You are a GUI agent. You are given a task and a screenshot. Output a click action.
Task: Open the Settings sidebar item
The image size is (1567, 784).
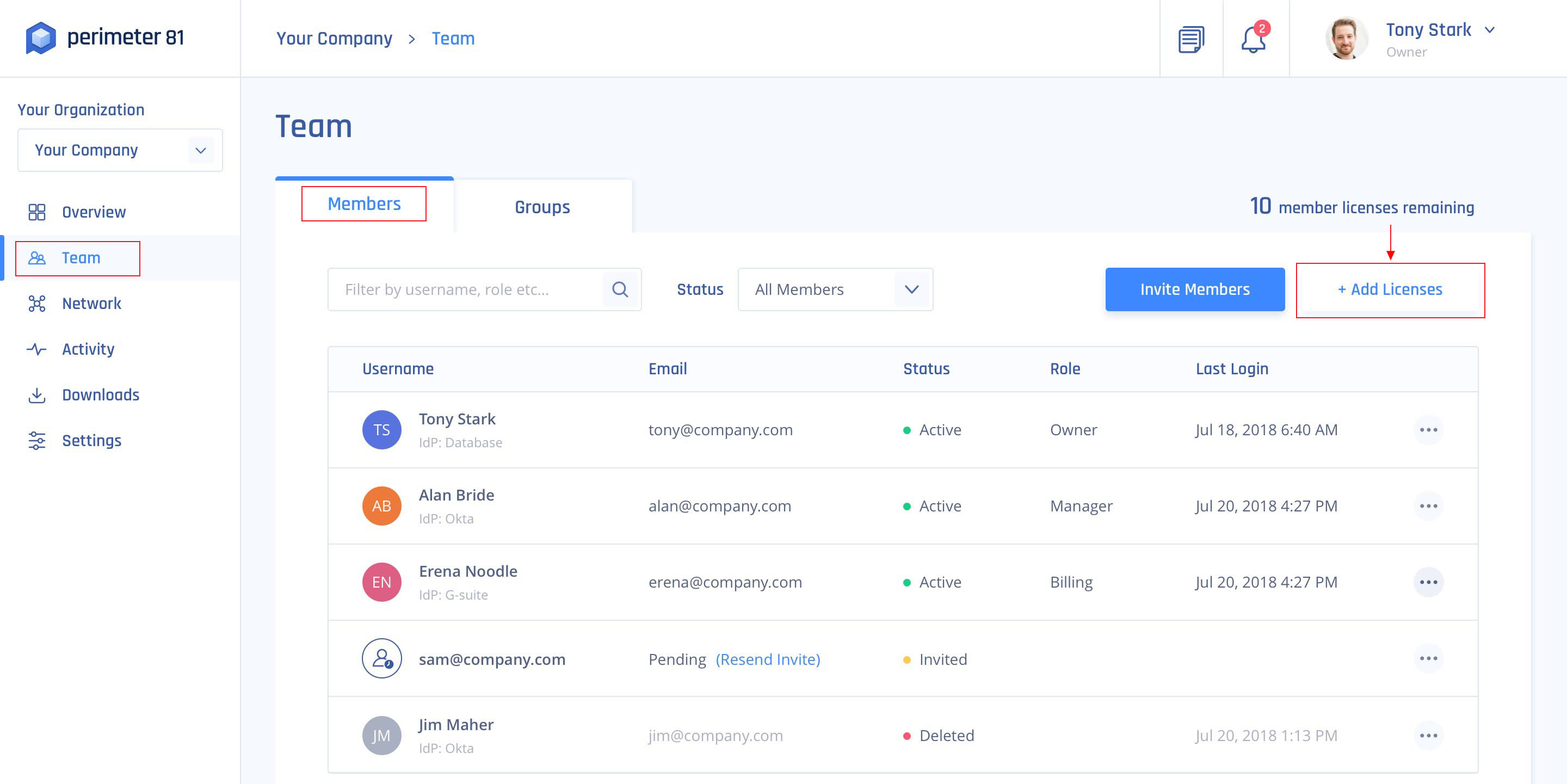click(x=91, y=440)
